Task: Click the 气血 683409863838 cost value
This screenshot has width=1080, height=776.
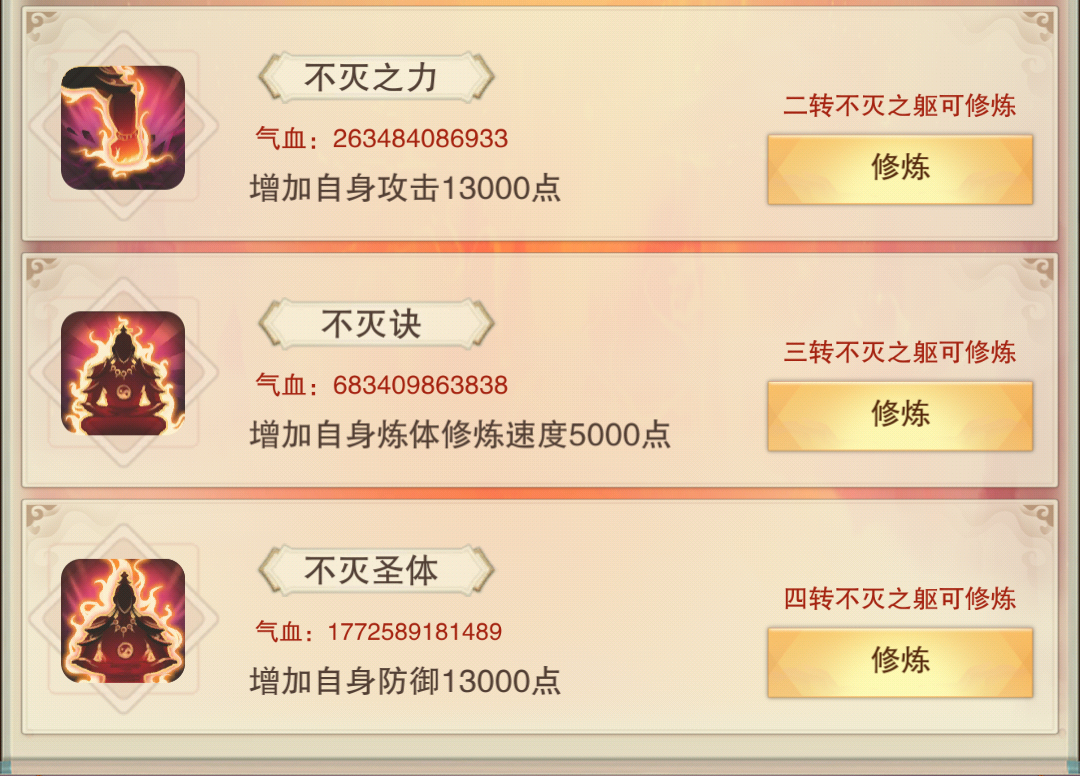Action: click(x=382, y=386)
